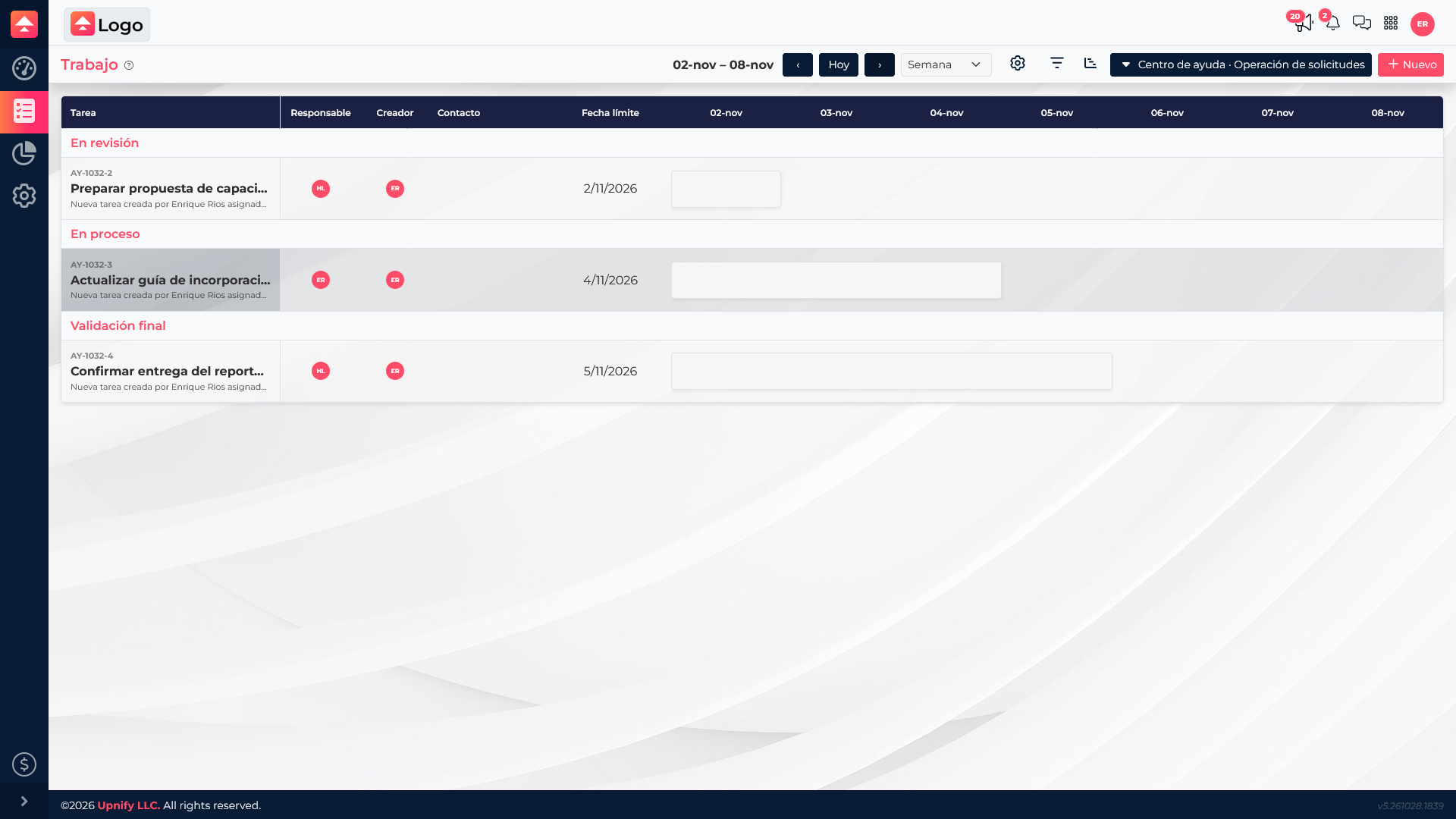Click the Fecha límite column header
The image size is (1456, 819).
610,113
